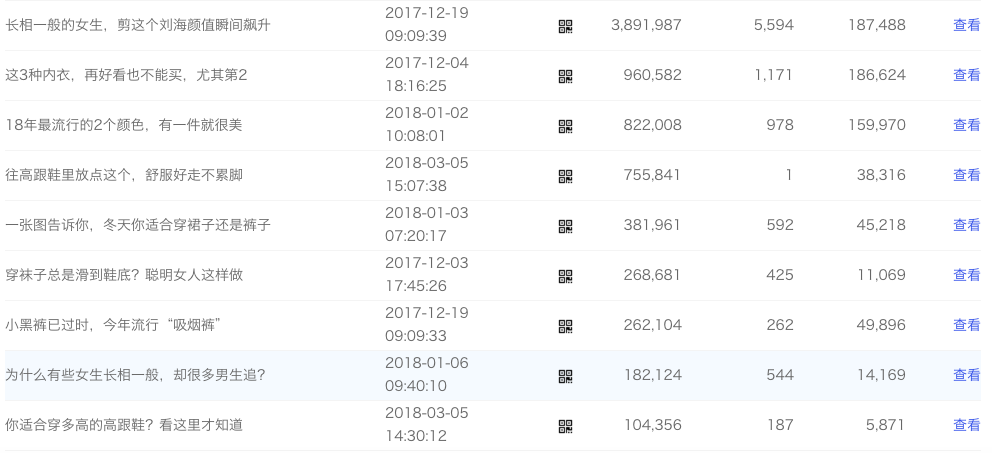The image size is (992, 453).
Task: Click 查看 for 一张图告诉你 article
Action: click(966, 225)
